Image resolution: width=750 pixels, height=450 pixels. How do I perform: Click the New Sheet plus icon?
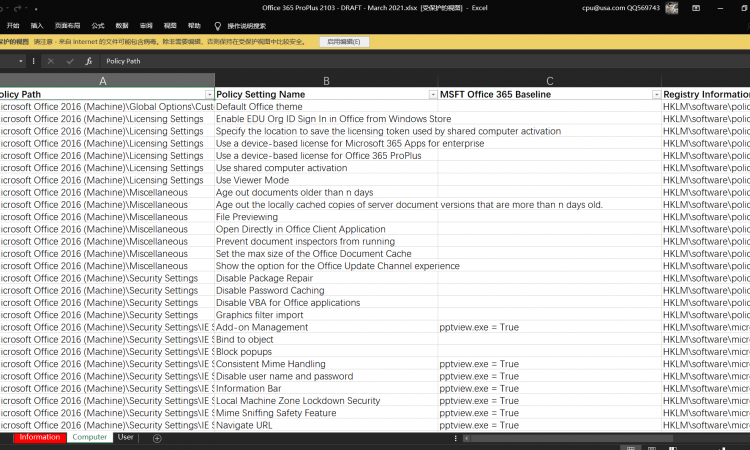tap(157, 438)
